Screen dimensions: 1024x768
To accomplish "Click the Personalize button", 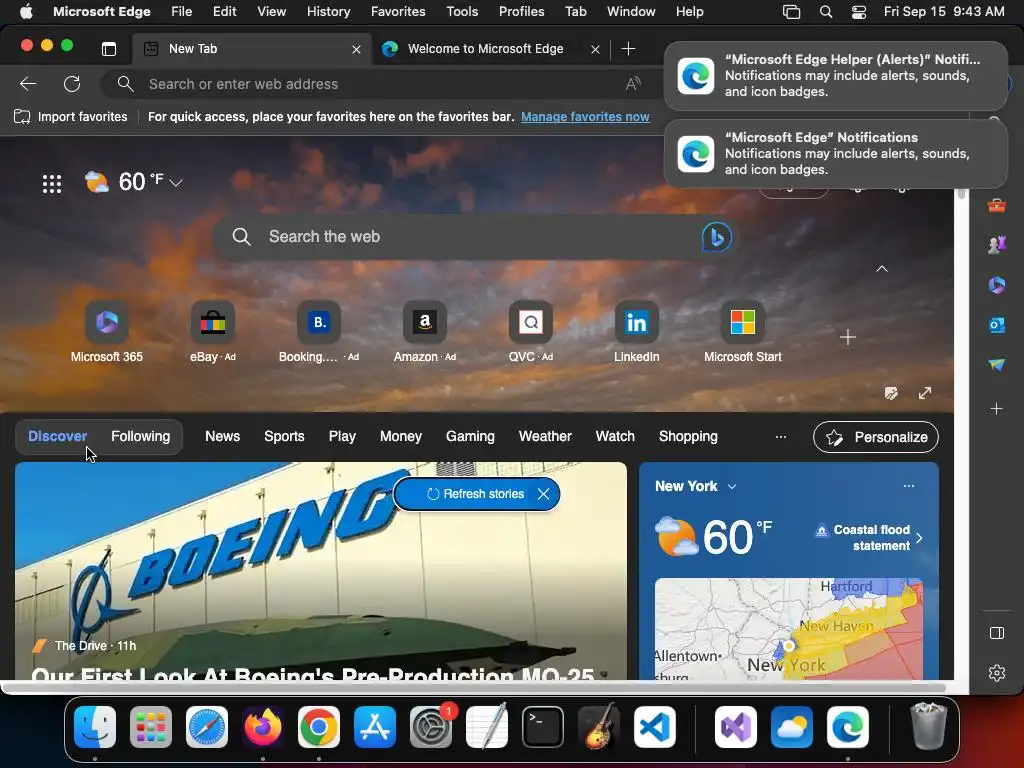I will 876,437.
